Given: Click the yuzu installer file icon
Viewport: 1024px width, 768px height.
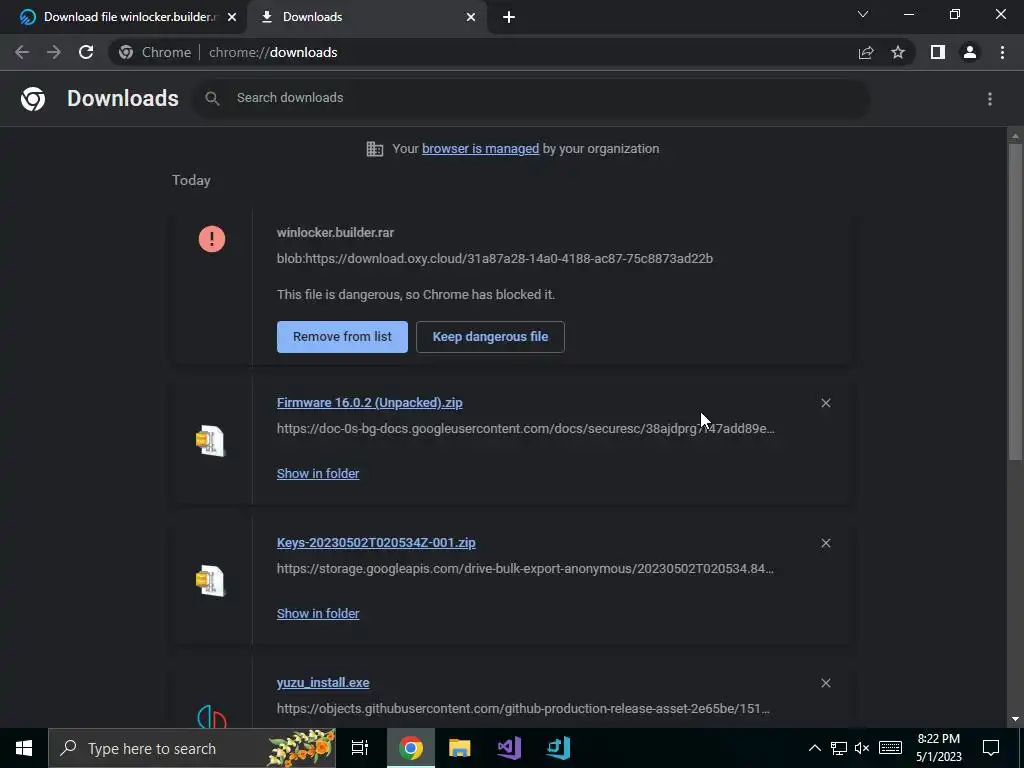Looking at the screenshot, I should (212, 716).
